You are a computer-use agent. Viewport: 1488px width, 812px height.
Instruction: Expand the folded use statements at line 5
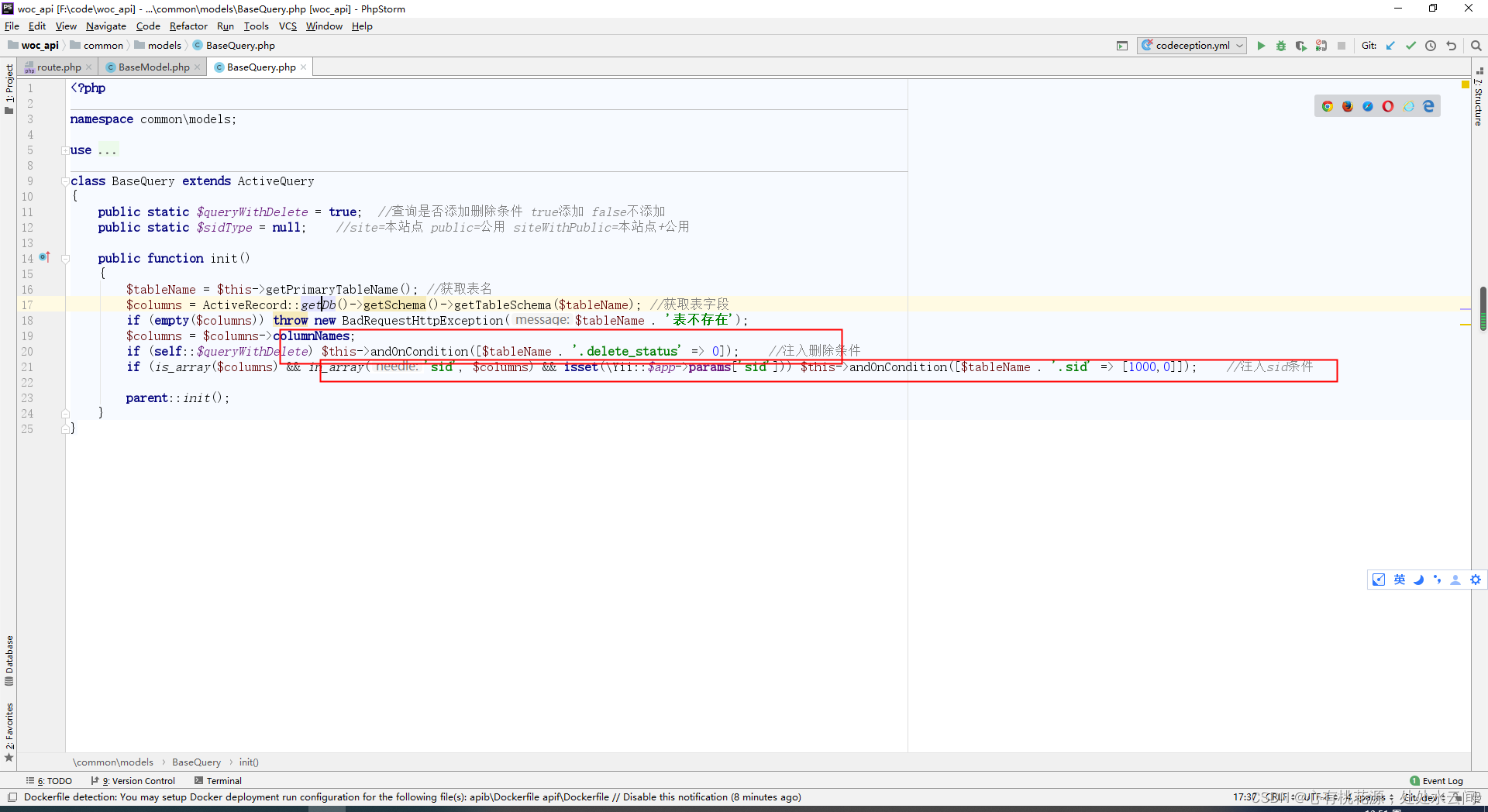(65, 150)
